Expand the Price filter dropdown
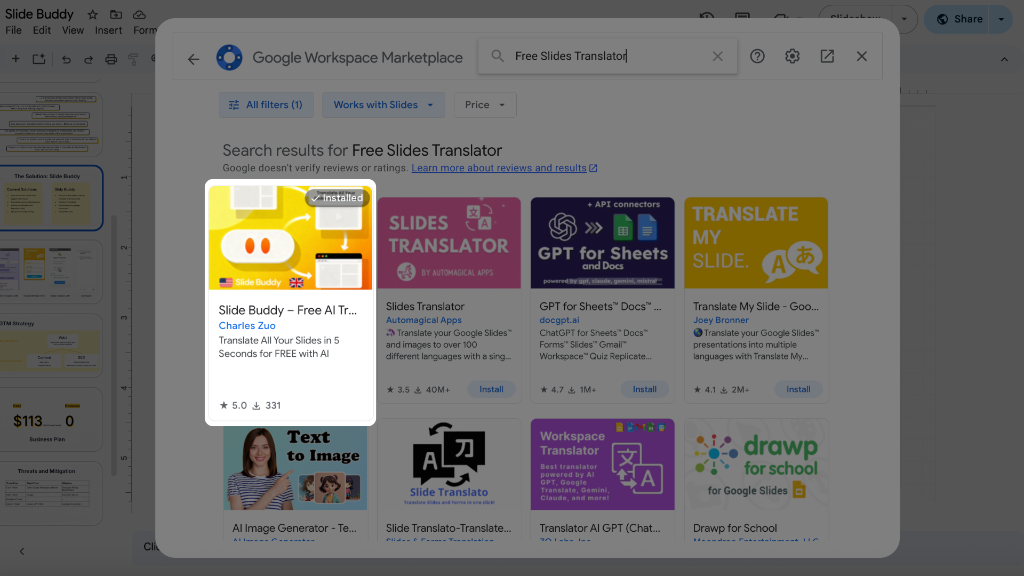Viewport: 1024px width, 576px height. pos(485,104)
